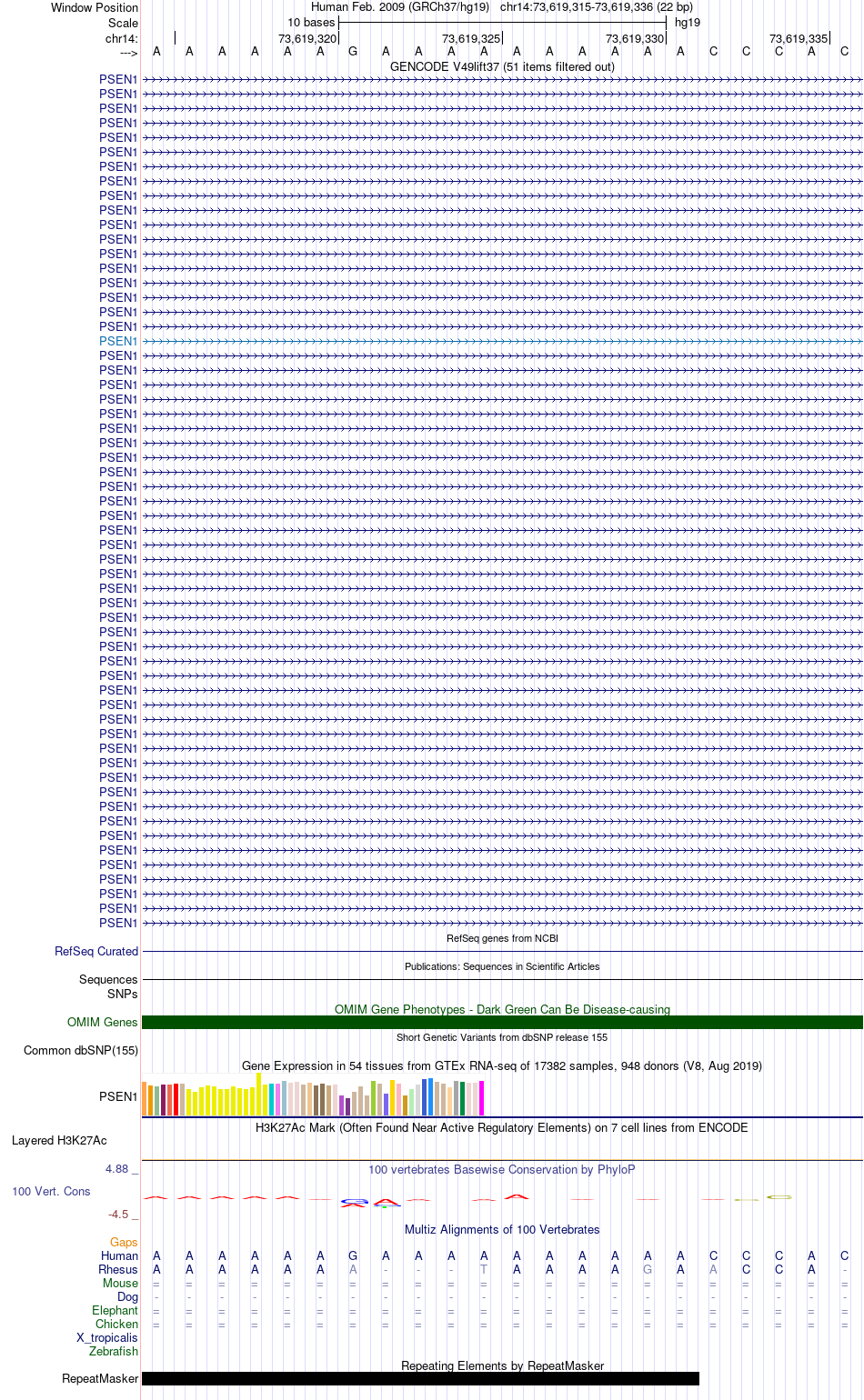Screen dimensions: 864x1400
Task: Open the GENCODE V49lift37 track title
Action: (502, 66)
